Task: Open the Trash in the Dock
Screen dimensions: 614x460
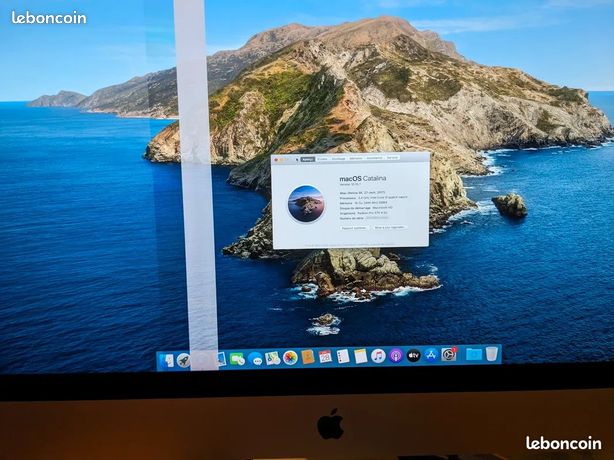Action: (x=492, y=354)
